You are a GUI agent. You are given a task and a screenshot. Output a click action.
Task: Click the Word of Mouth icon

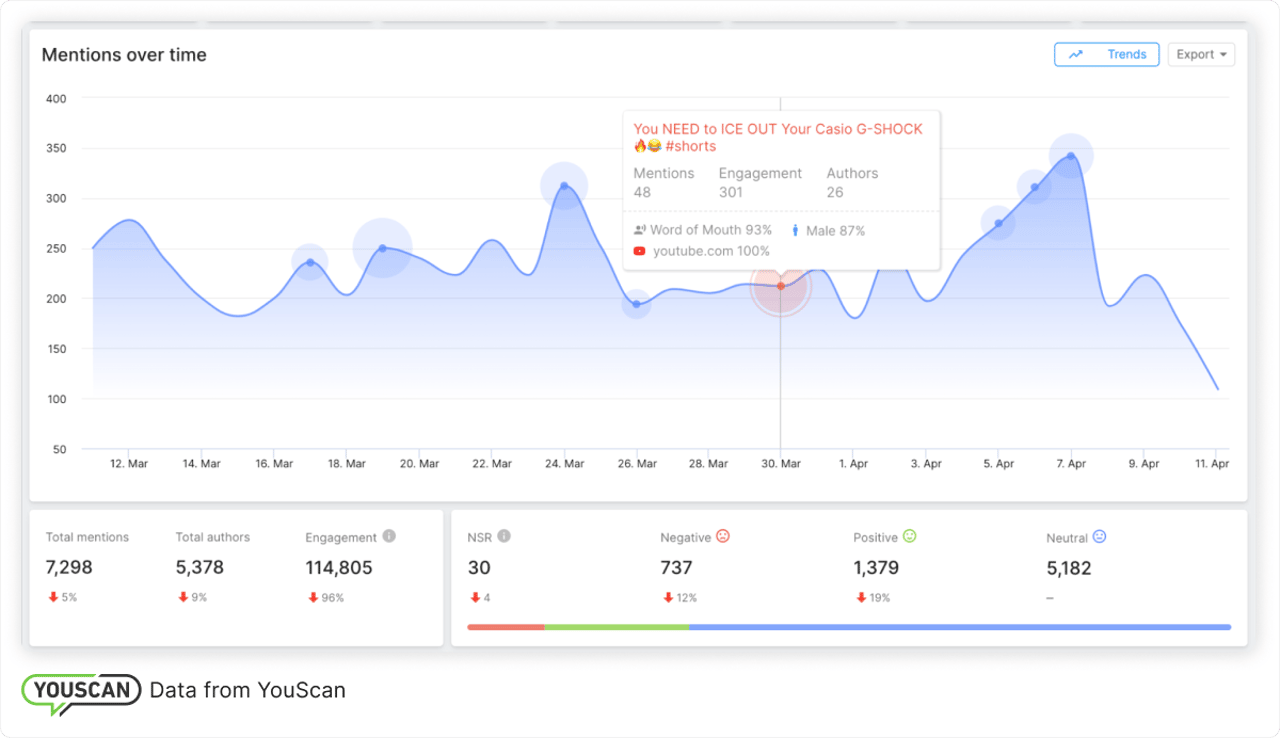(x=640, y=230)
